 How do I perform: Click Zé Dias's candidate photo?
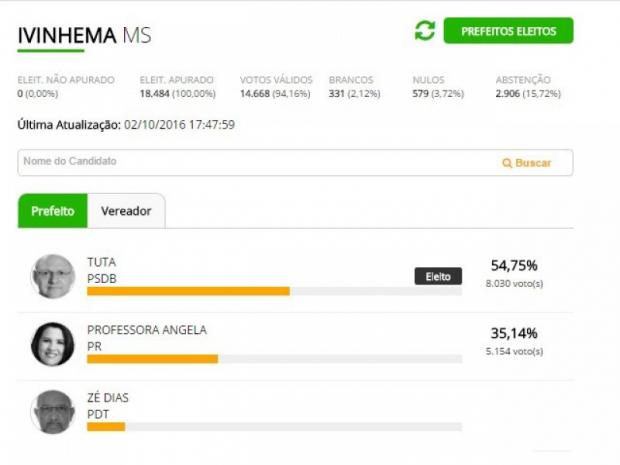pyautogui.click(x=53, y=412)
